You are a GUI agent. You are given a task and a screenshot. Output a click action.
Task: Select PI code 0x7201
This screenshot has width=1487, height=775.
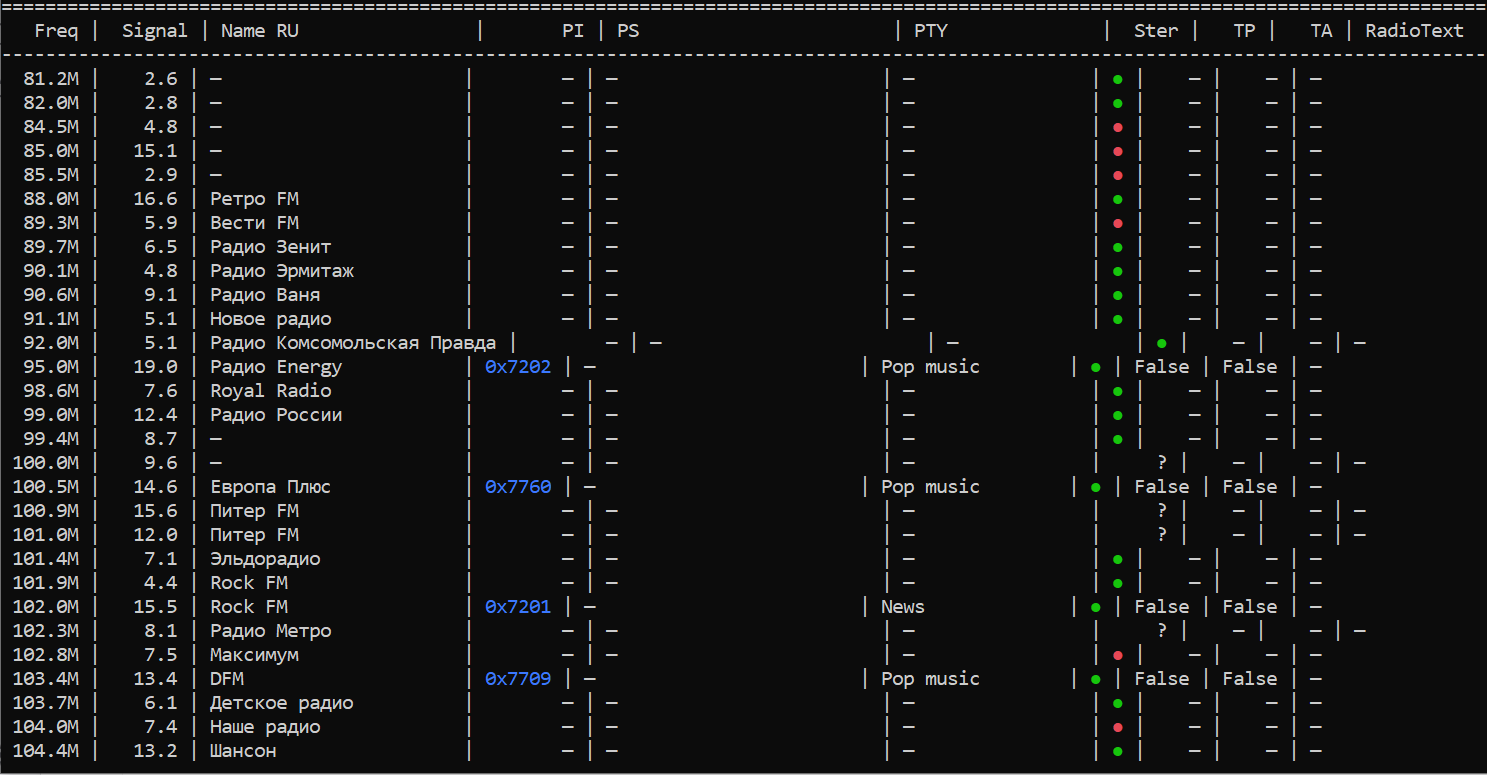[x=518, y=607]
